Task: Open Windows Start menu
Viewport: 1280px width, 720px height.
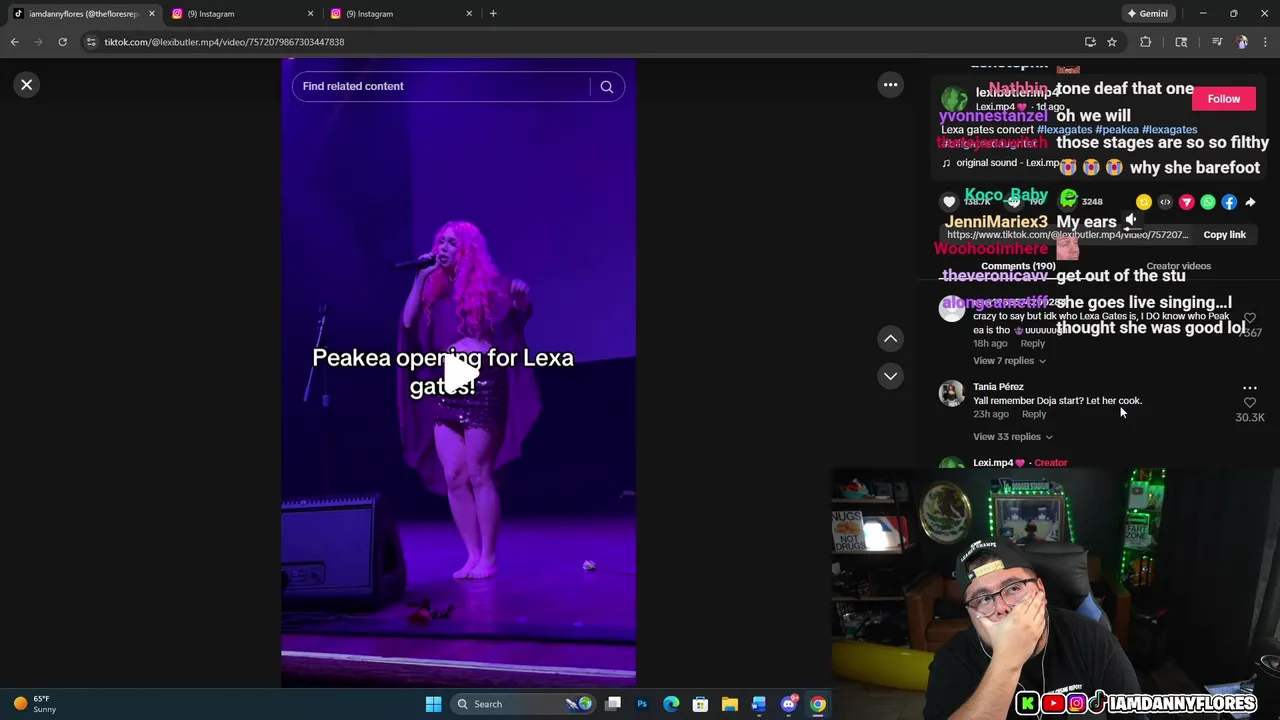Action: click(x=433, y=704)
